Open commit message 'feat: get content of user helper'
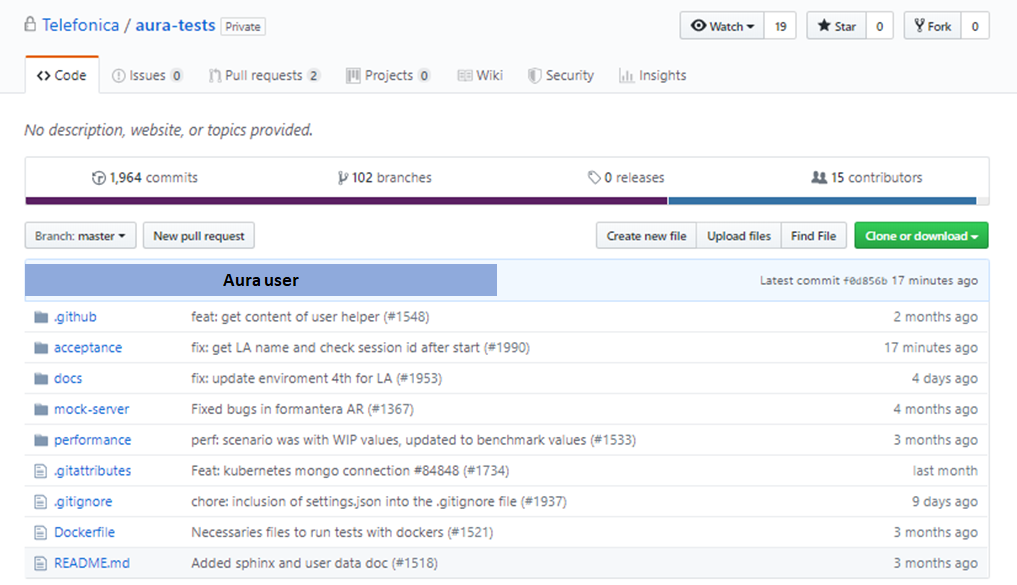 310,316
